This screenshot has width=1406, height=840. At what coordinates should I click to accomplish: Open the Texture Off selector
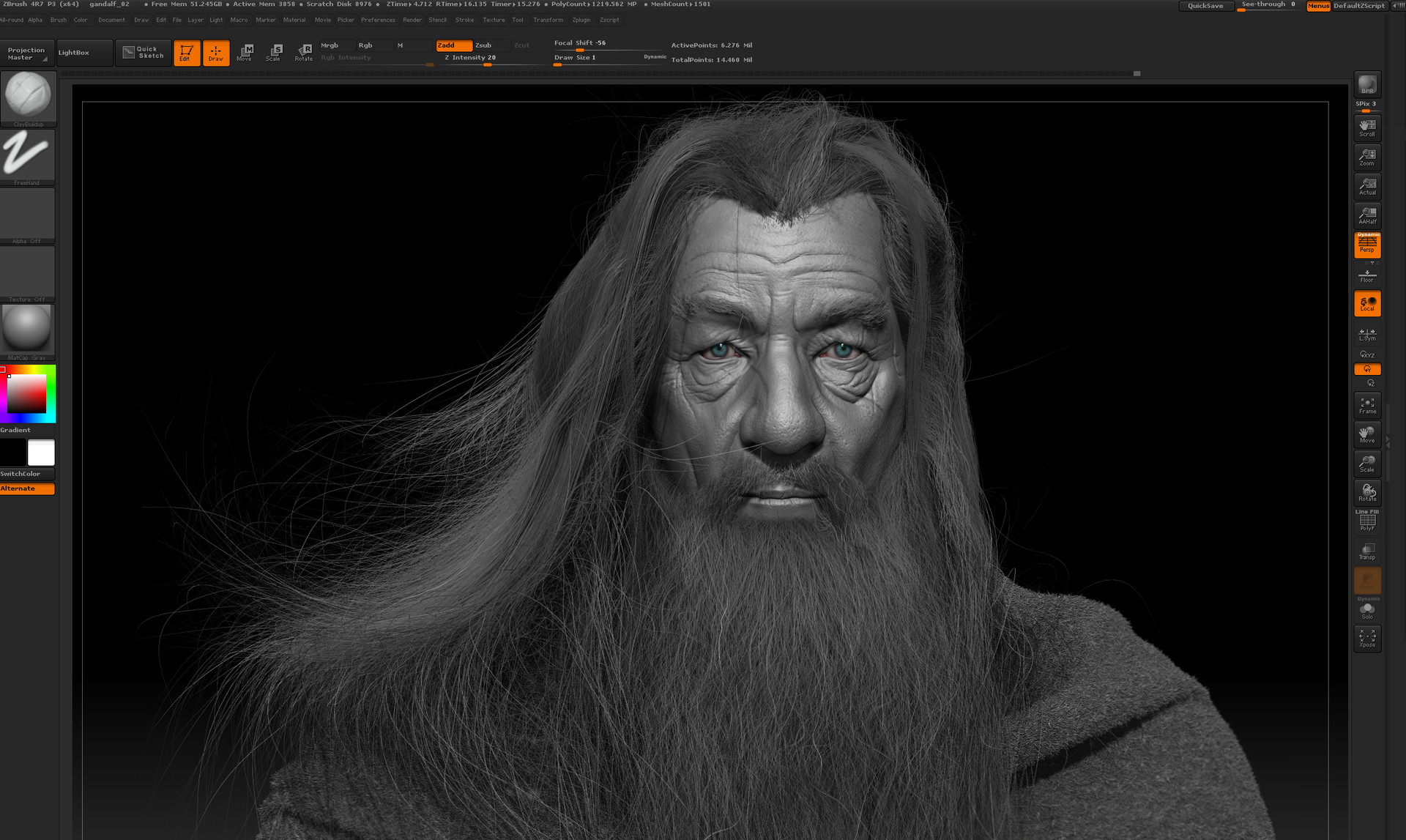pyautogui.click(x=28, y=274)
